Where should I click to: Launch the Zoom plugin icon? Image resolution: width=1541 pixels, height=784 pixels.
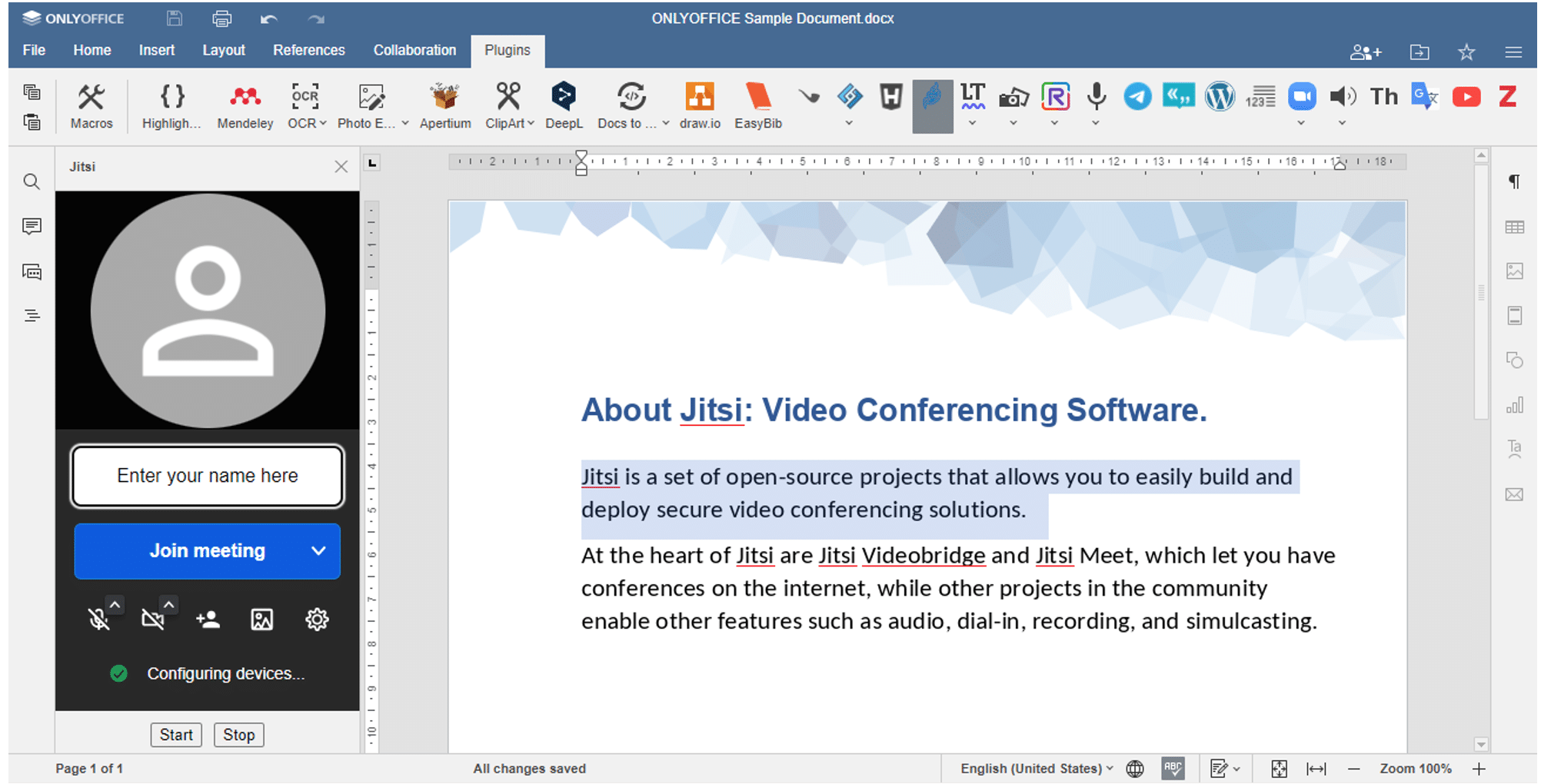[x=1302, y=97]
